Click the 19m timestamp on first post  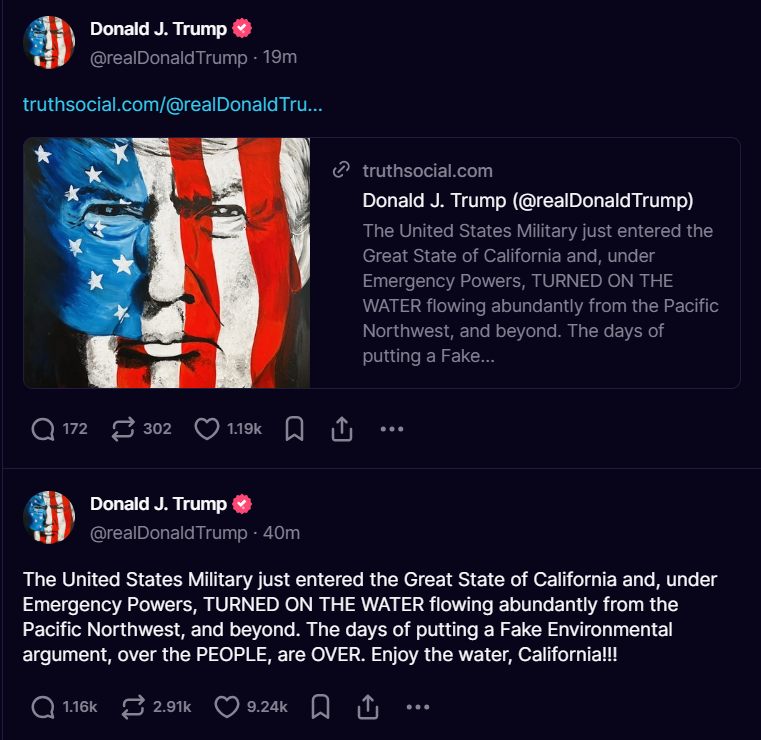click(280, 58)
